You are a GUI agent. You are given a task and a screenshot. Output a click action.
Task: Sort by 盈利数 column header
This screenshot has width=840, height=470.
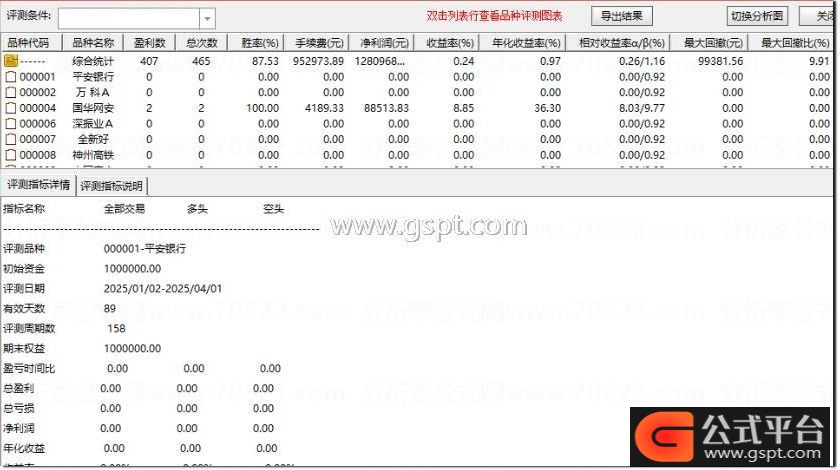pyautogui.click(x=149, y=43)
